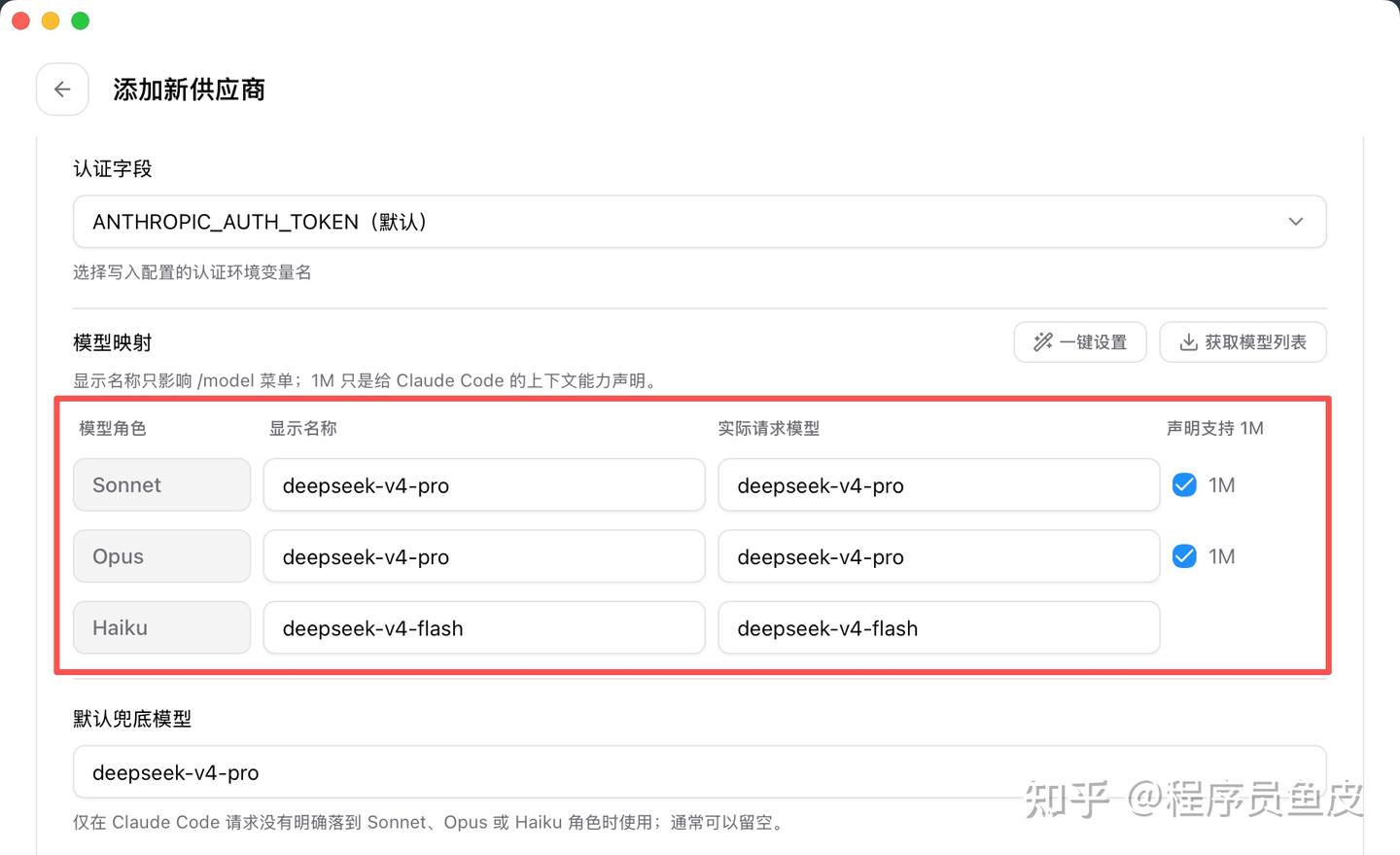
Task: Click the 声明支持 1M column header
Action: pyautogui.click(x=1214, y=428)
